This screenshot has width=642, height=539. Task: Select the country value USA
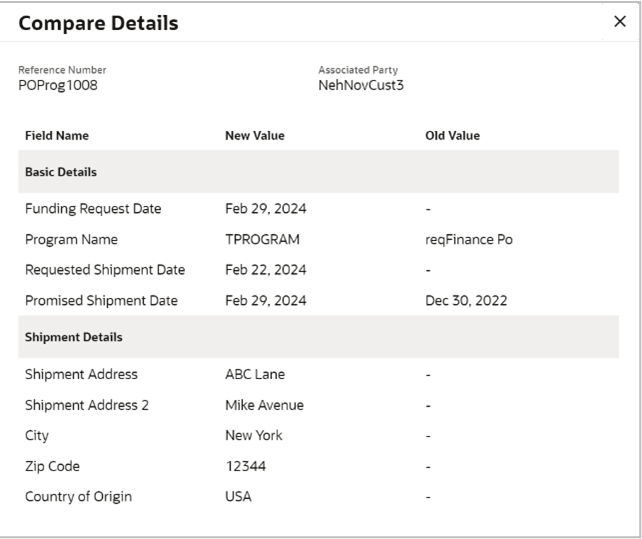click(238, 496)
